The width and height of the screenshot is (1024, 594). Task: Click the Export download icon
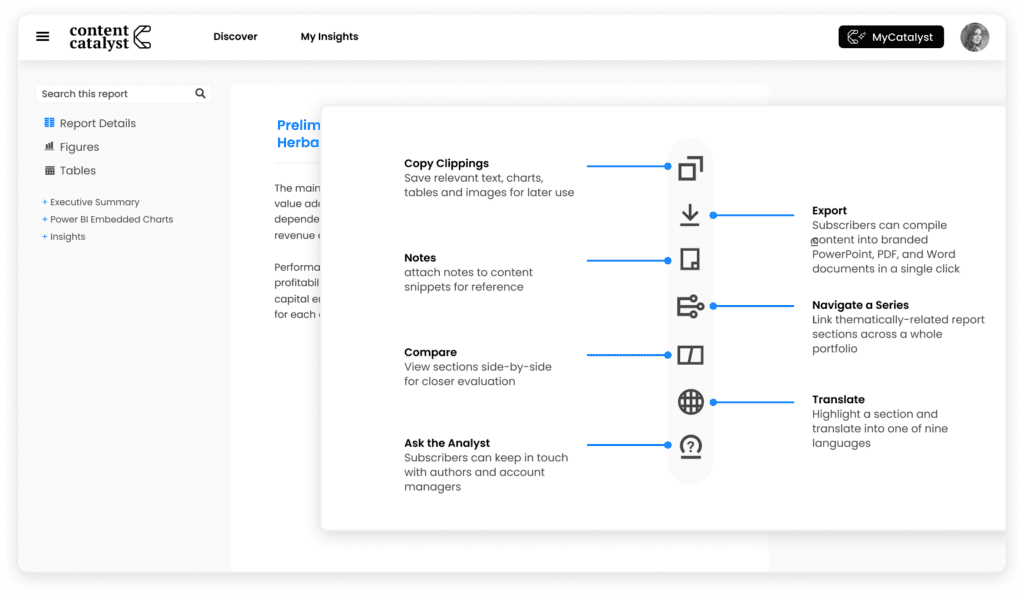(x=689, y=214)
